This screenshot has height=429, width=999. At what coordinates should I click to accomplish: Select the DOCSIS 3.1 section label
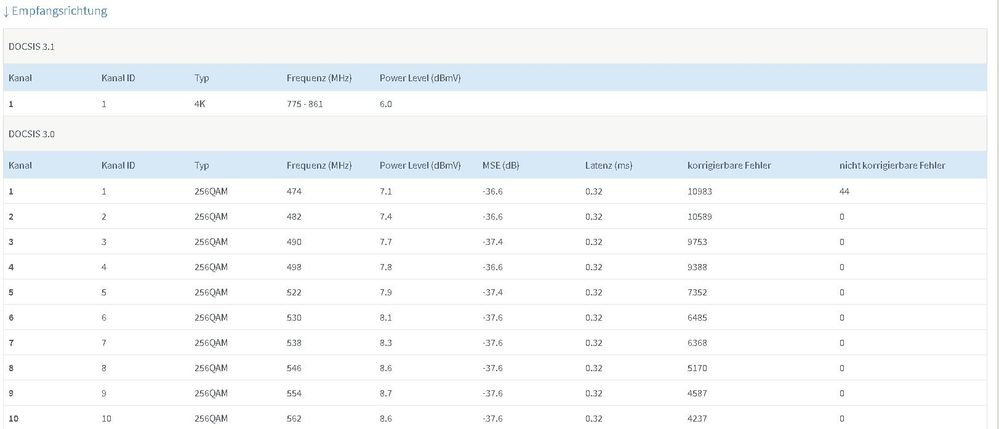[31, 46]
